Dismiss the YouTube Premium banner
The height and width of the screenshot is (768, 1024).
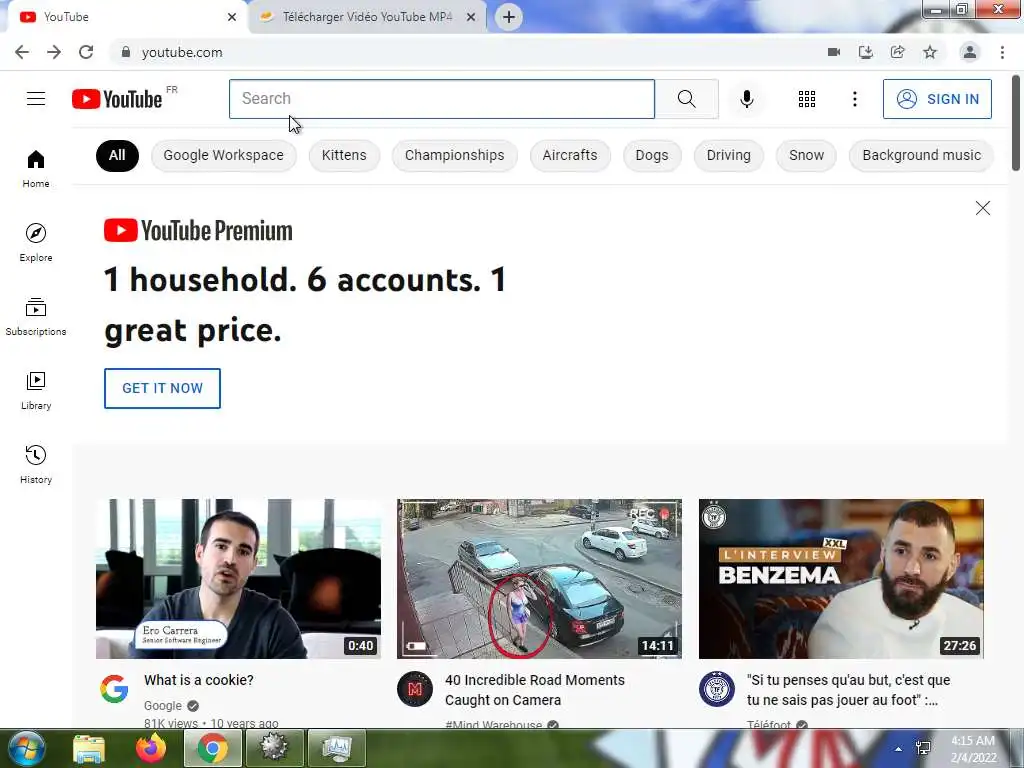pos(982,208)
